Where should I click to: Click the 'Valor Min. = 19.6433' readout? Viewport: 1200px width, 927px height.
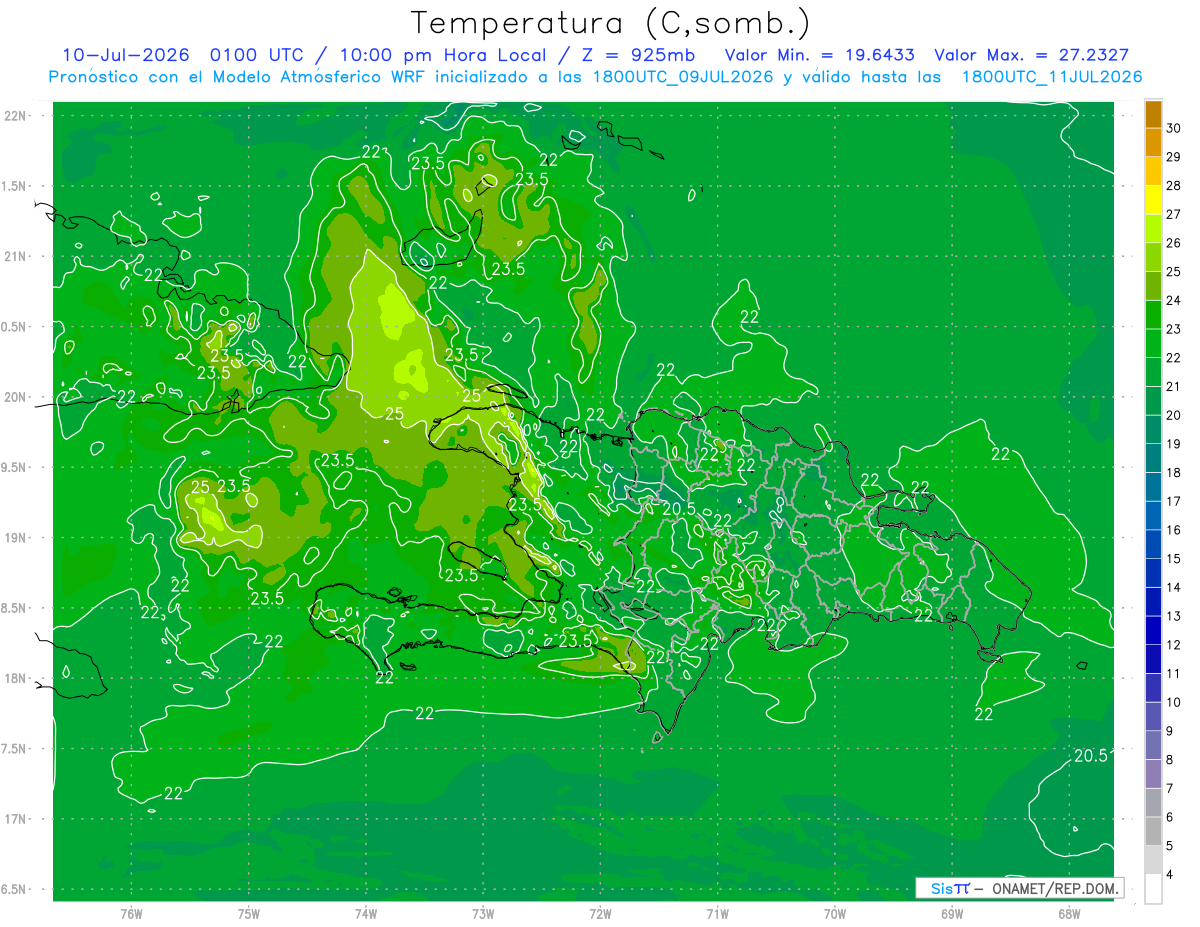819,55
